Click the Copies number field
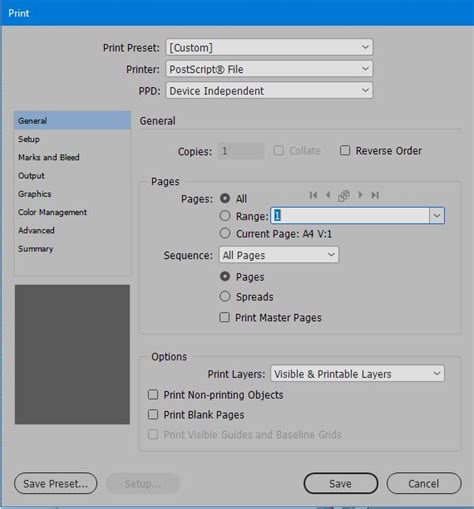This screenshot has width=474, height=509. pyautogui.click(x=241, y=151)
